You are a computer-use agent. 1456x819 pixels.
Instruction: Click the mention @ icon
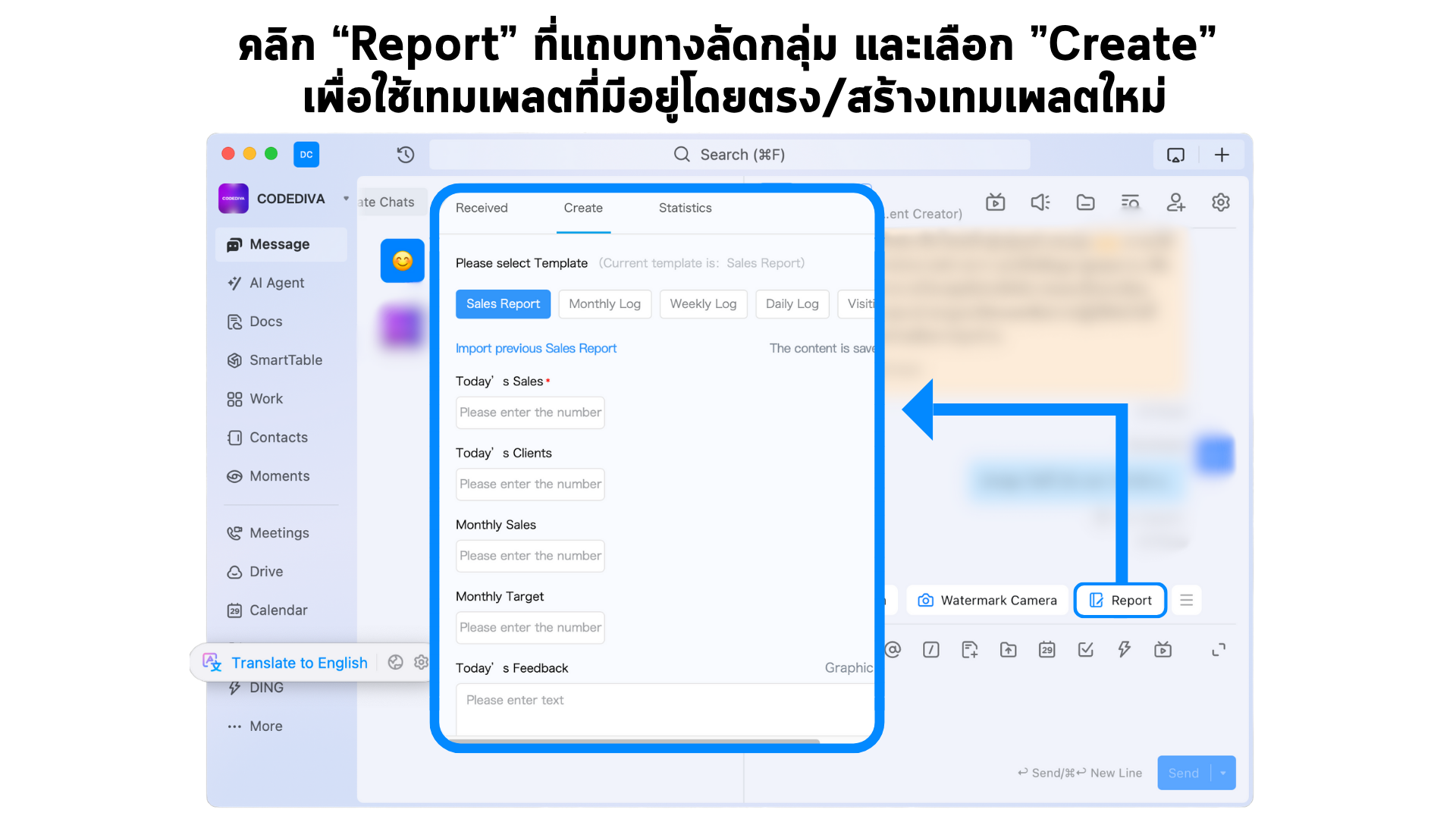tap(893, 650)
